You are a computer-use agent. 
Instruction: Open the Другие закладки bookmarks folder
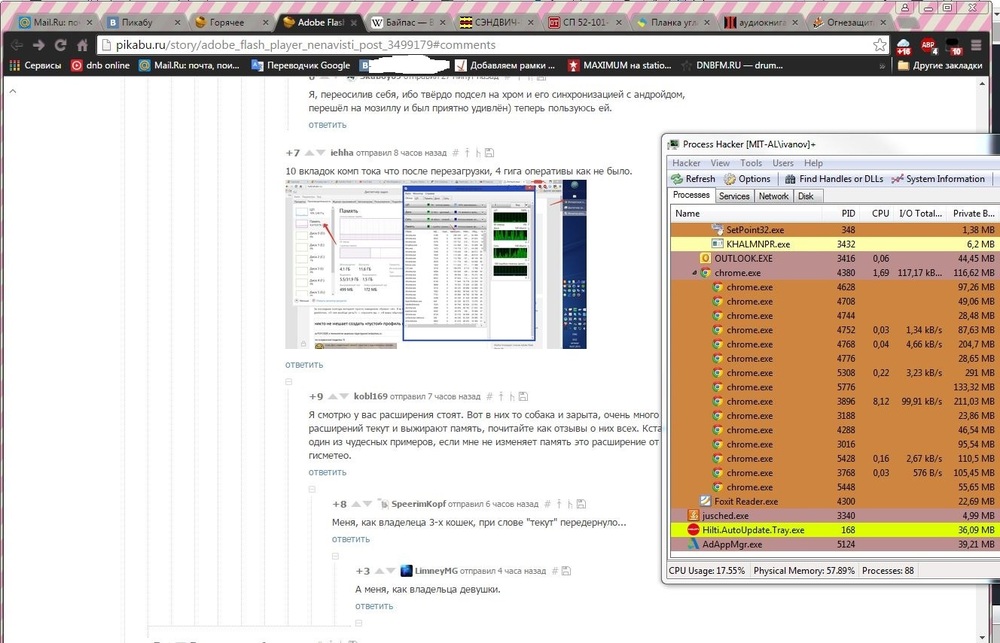click(940, 65)
